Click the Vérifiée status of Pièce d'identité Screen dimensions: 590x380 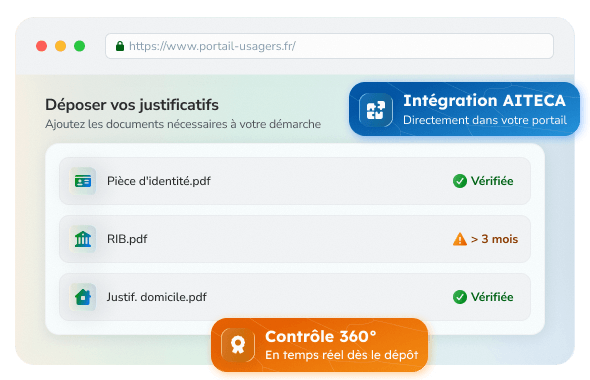[492, 181]
